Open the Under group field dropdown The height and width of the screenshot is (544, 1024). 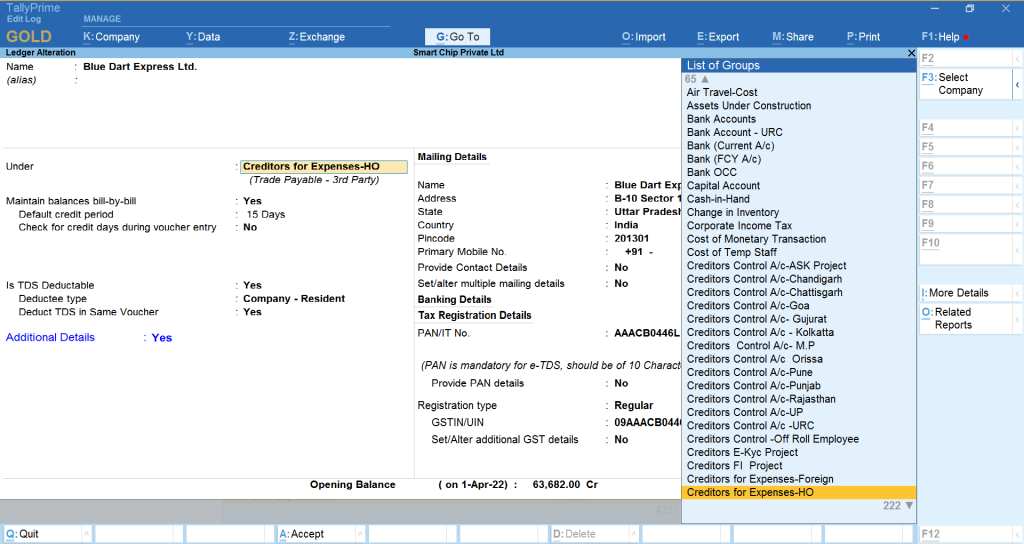324,167
